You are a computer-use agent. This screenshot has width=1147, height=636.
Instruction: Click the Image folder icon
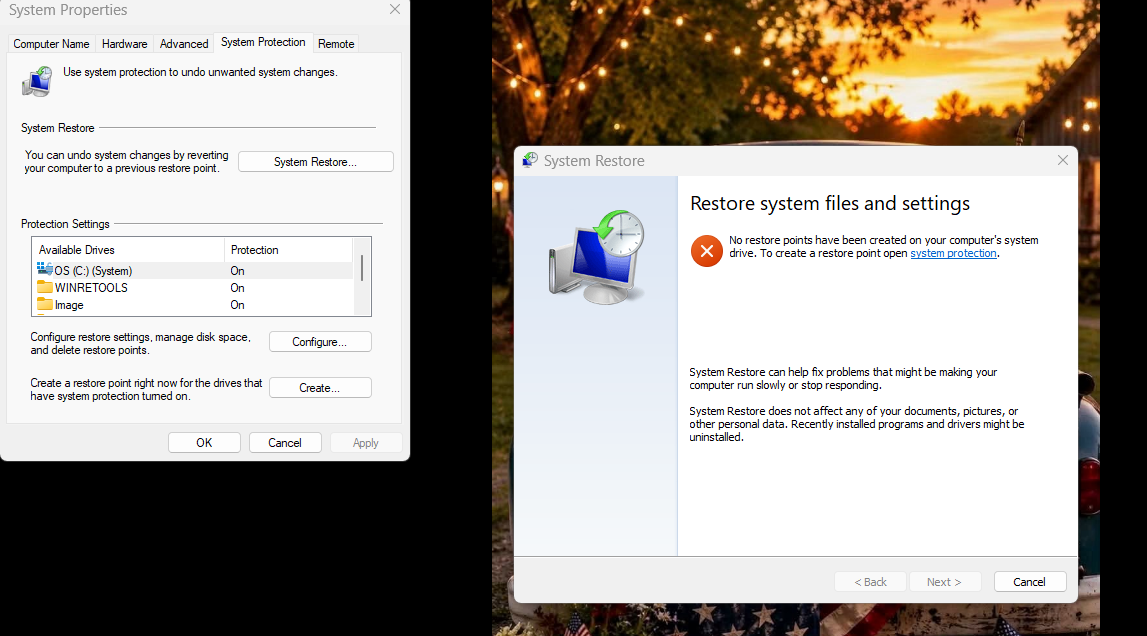point(45,304)
